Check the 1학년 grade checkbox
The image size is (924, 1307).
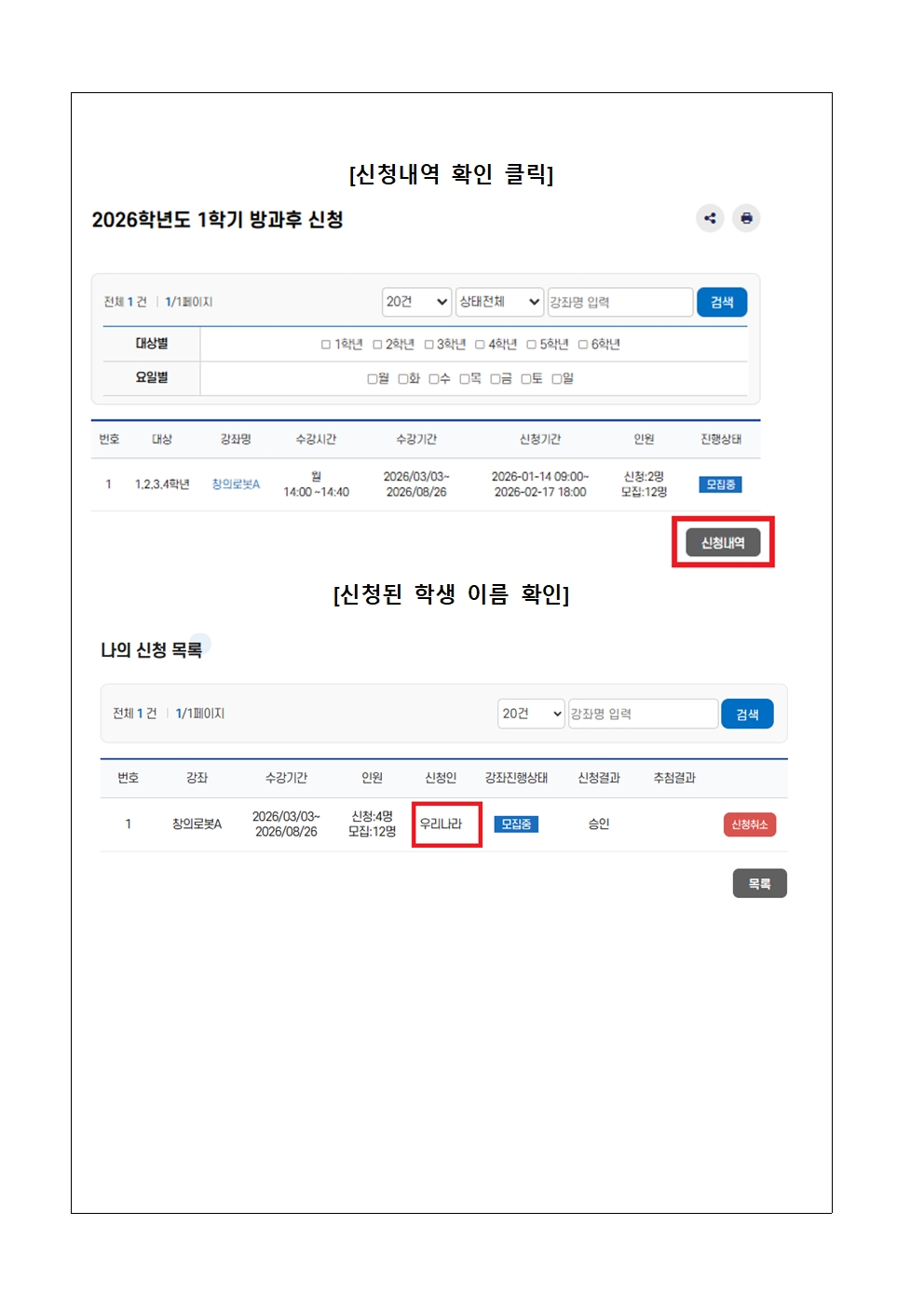(x=326, y=345)
